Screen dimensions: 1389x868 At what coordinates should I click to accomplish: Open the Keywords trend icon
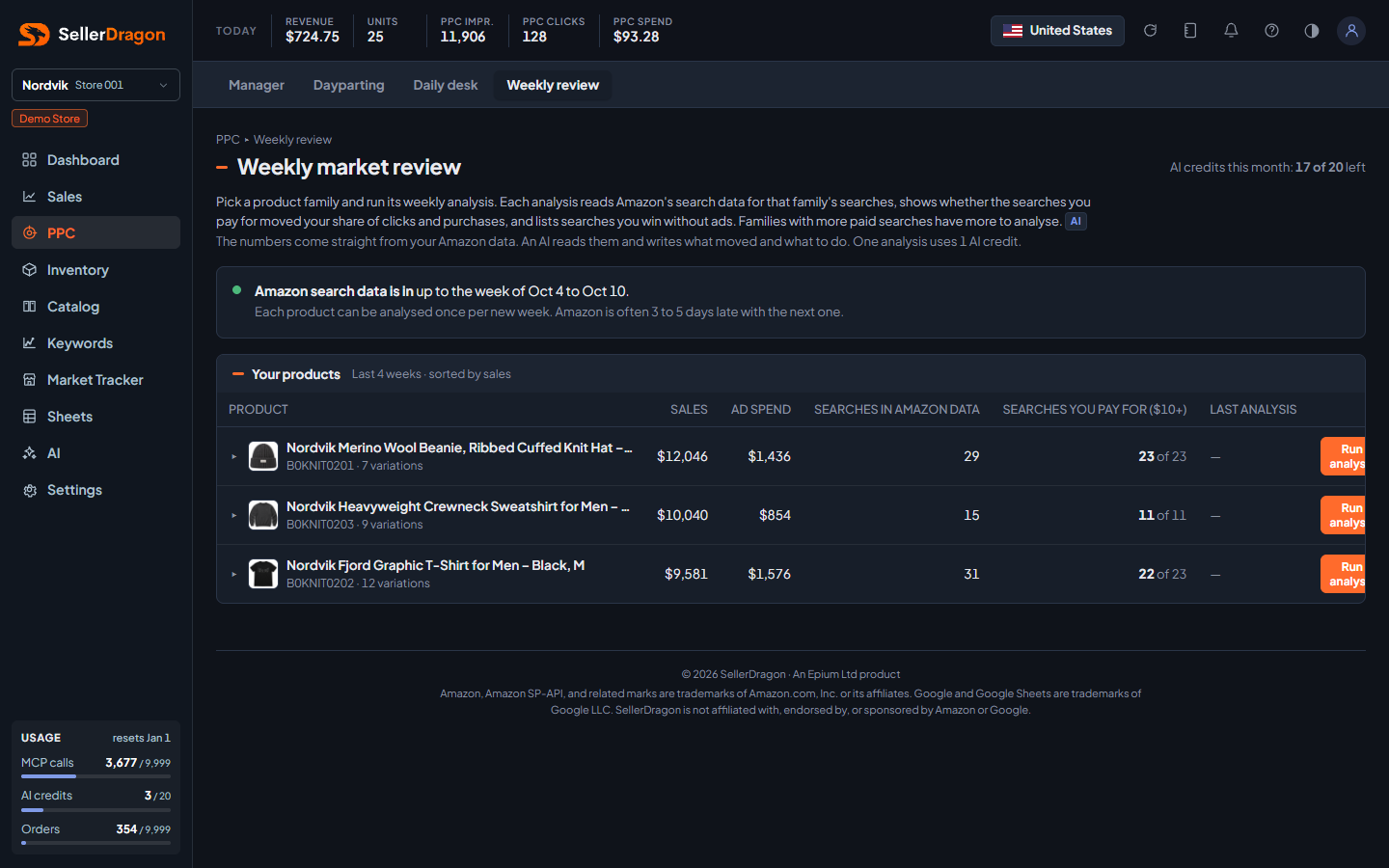point(30,343)
